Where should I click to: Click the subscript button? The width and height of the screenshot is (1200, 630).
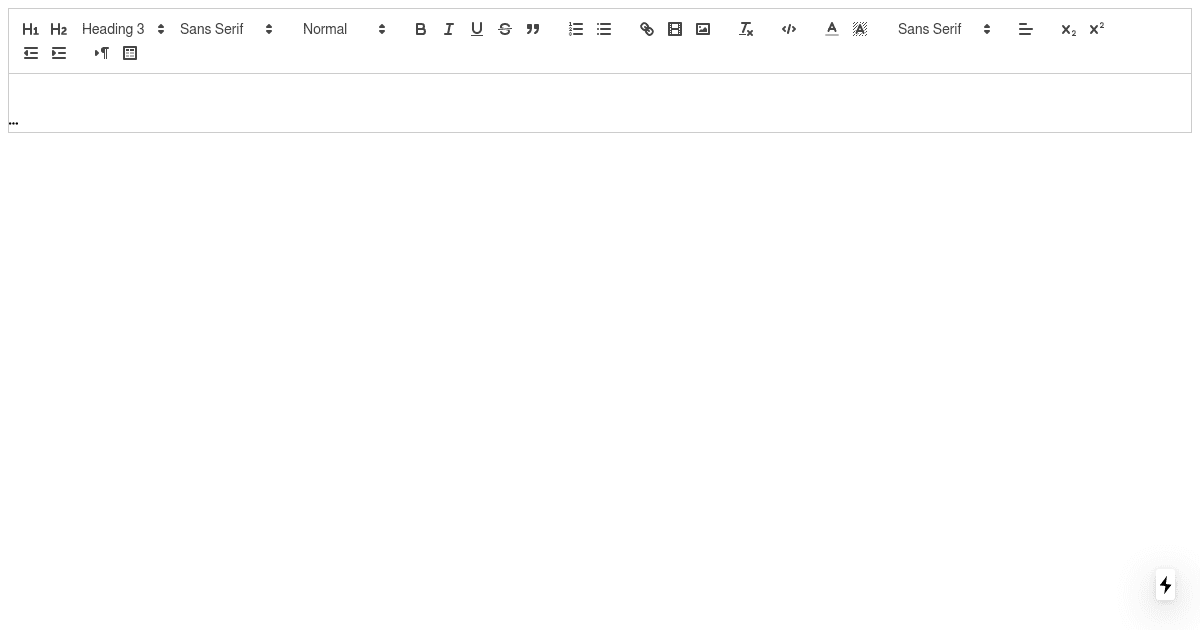(x=1068, y=29)
